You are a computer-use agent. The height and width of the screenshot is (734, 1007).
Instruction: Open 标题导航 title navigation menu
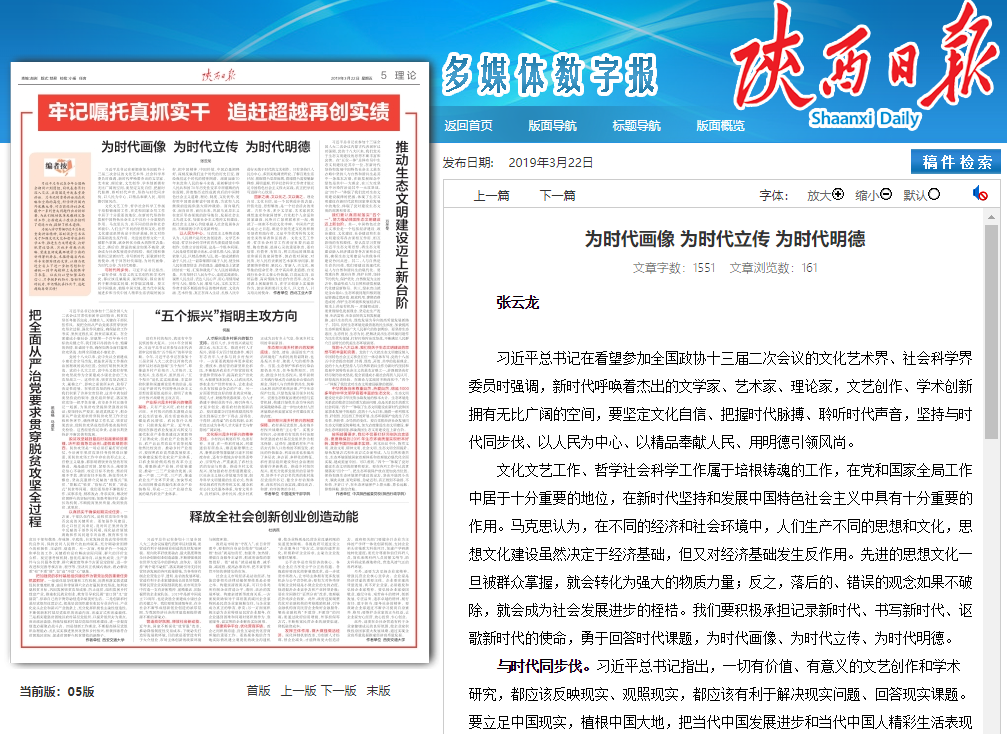[636, 126]
